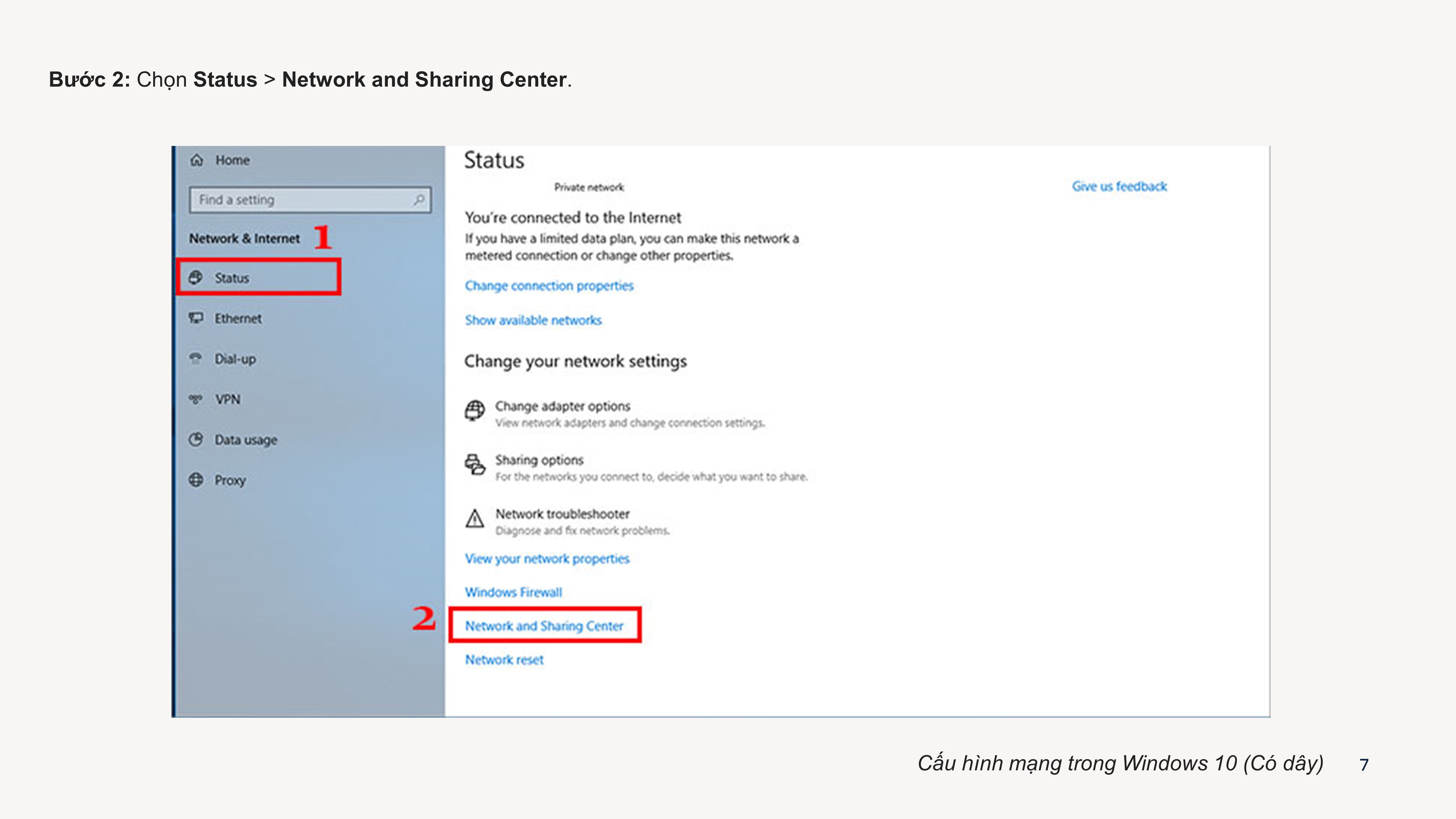Open the Windows Firewall link
This screenshot has height=819, width=1456.
click(x=514, y=592)
